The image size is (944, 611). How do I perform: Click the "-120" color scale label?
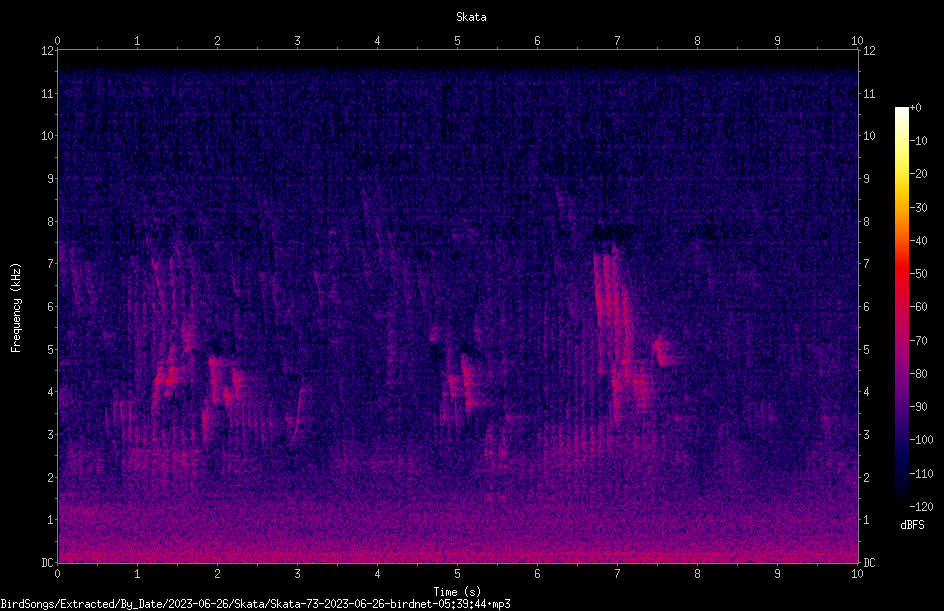[921, 507]
